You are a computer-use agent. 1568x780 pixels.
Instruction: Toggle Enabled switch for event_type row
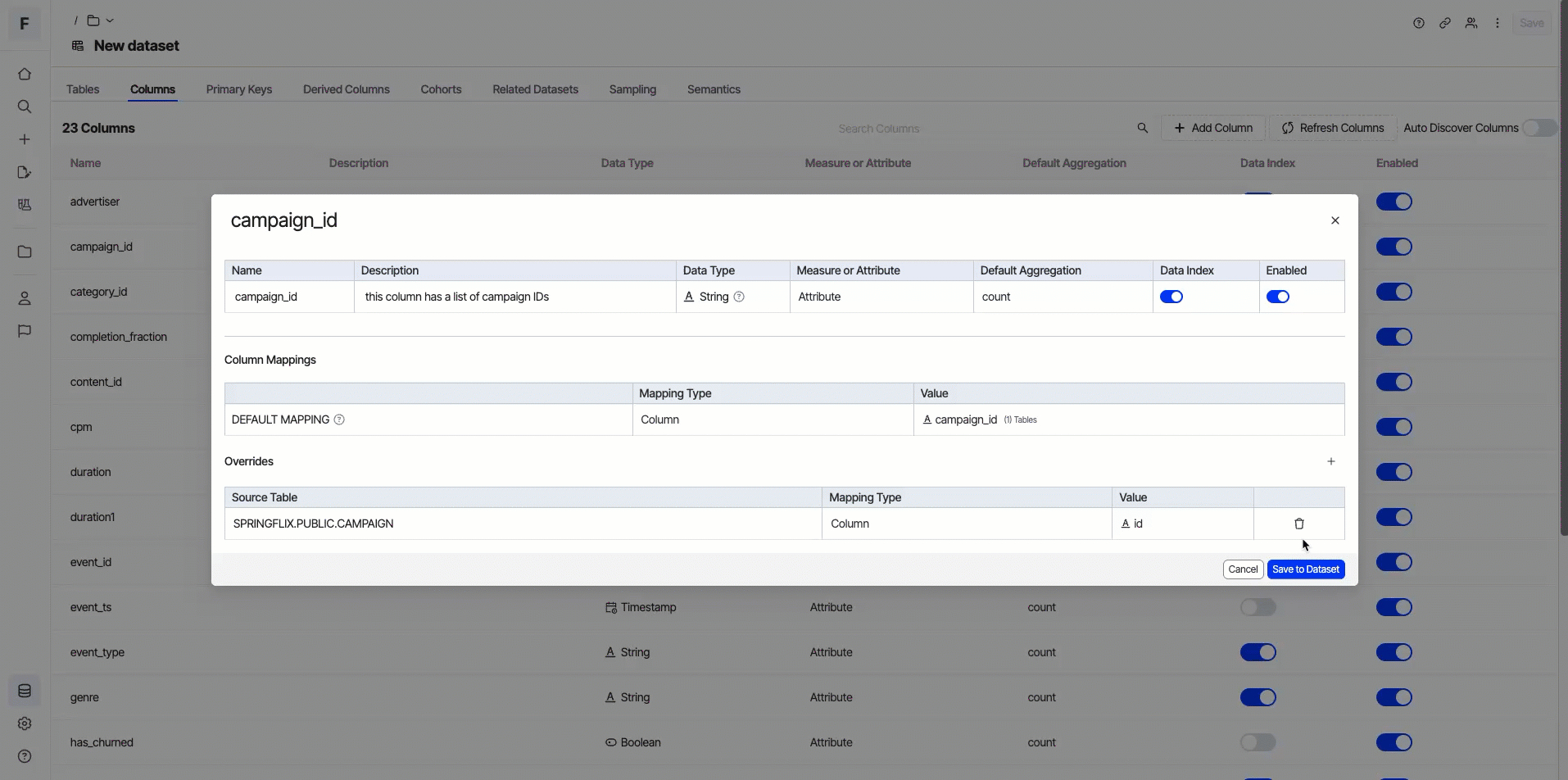click(x=1394, y=652)
